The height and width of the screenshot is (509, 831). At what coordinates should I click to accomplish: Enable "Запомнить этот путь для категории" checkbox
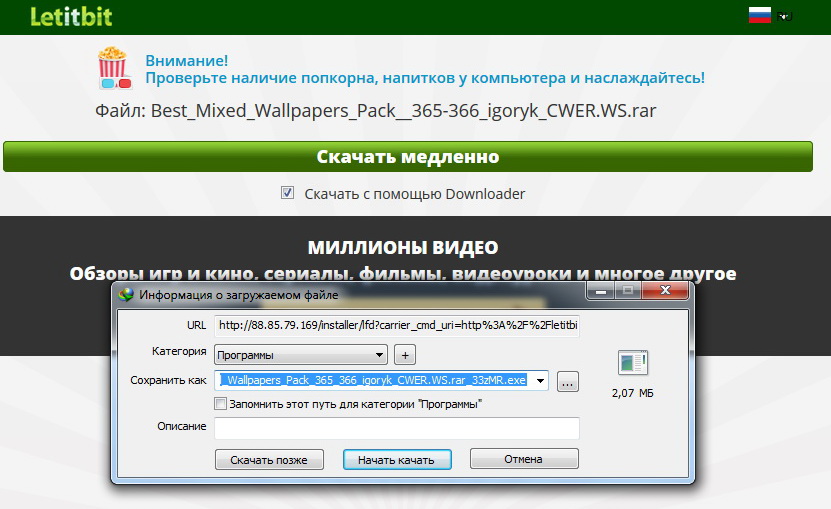[x=221, y=404]
